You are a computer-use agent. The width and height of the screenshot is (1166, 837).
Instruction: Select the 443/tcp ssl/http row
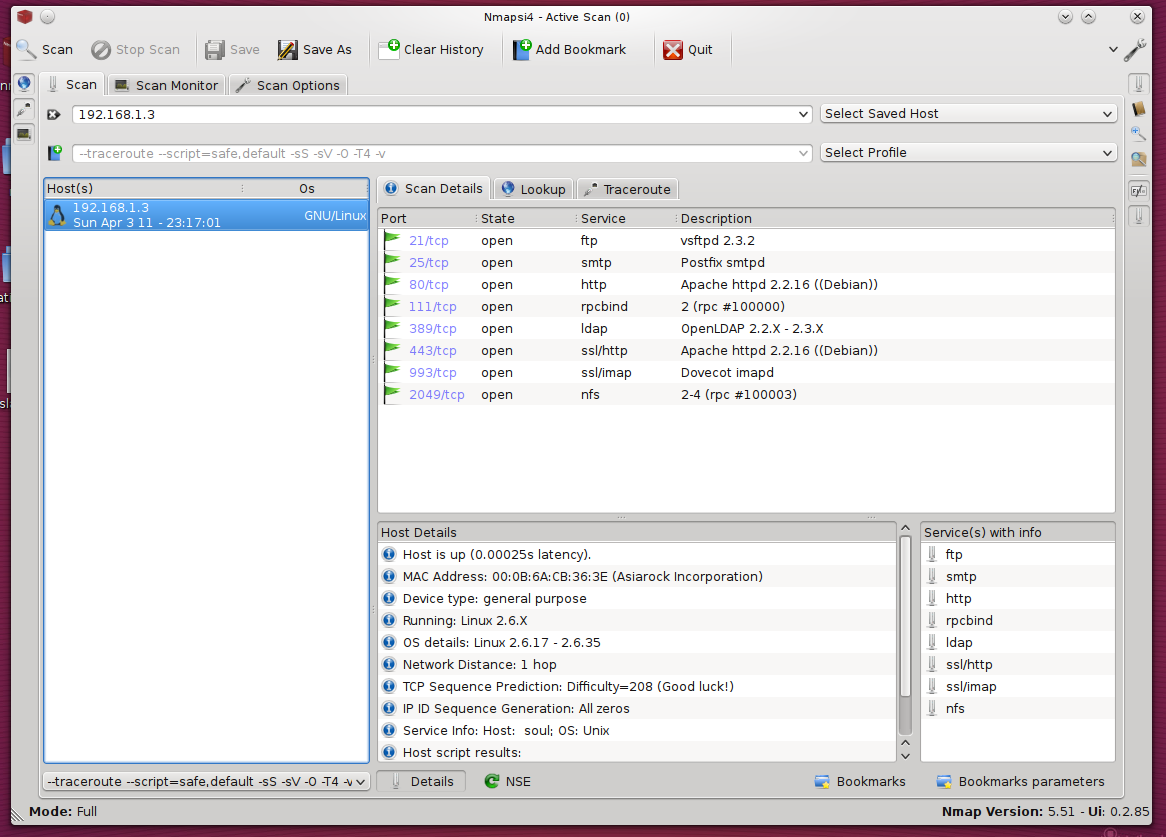tap(746, 350)
